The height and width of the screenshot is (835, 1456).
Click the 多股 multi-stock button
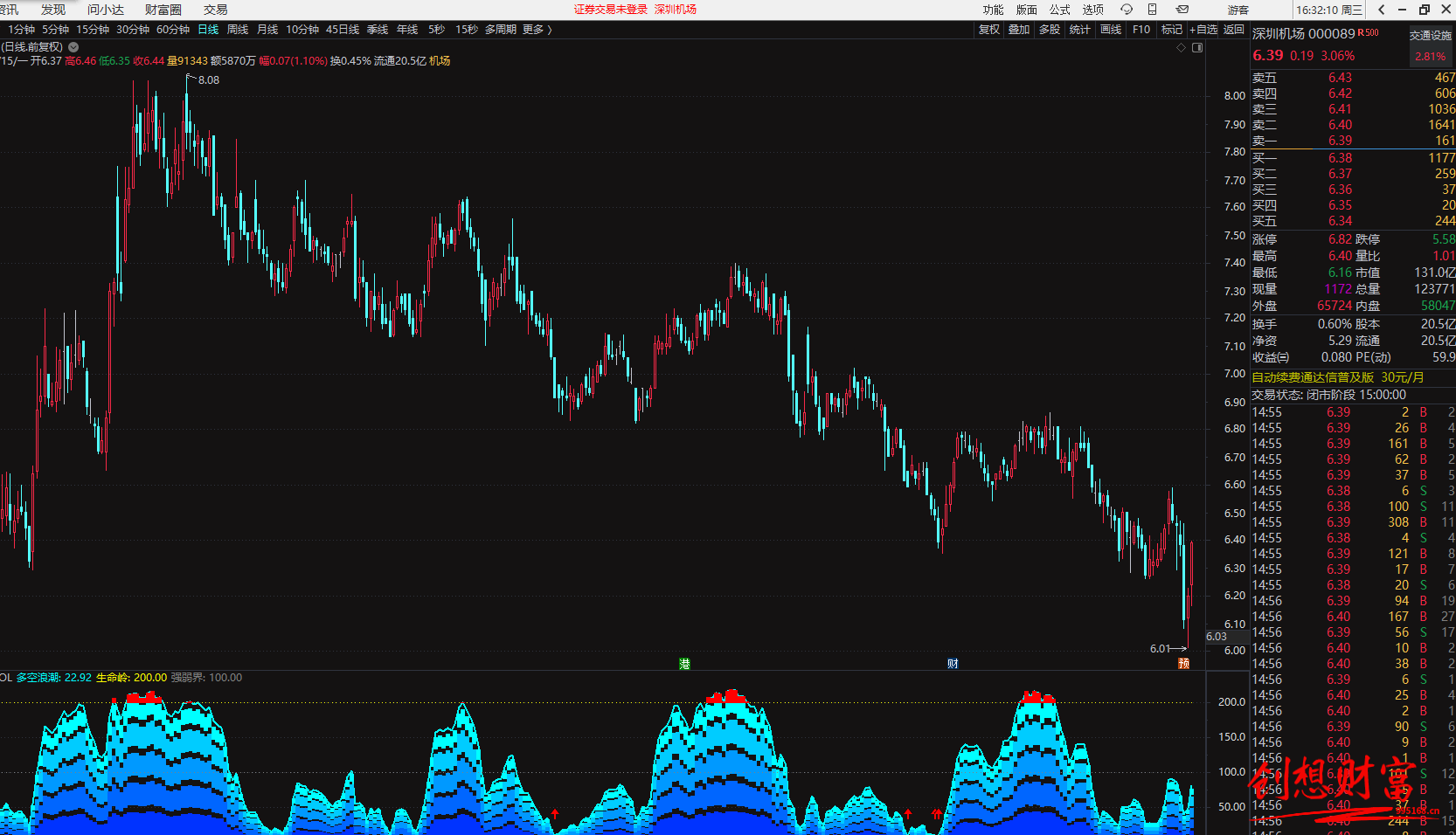click(1050, 30)
